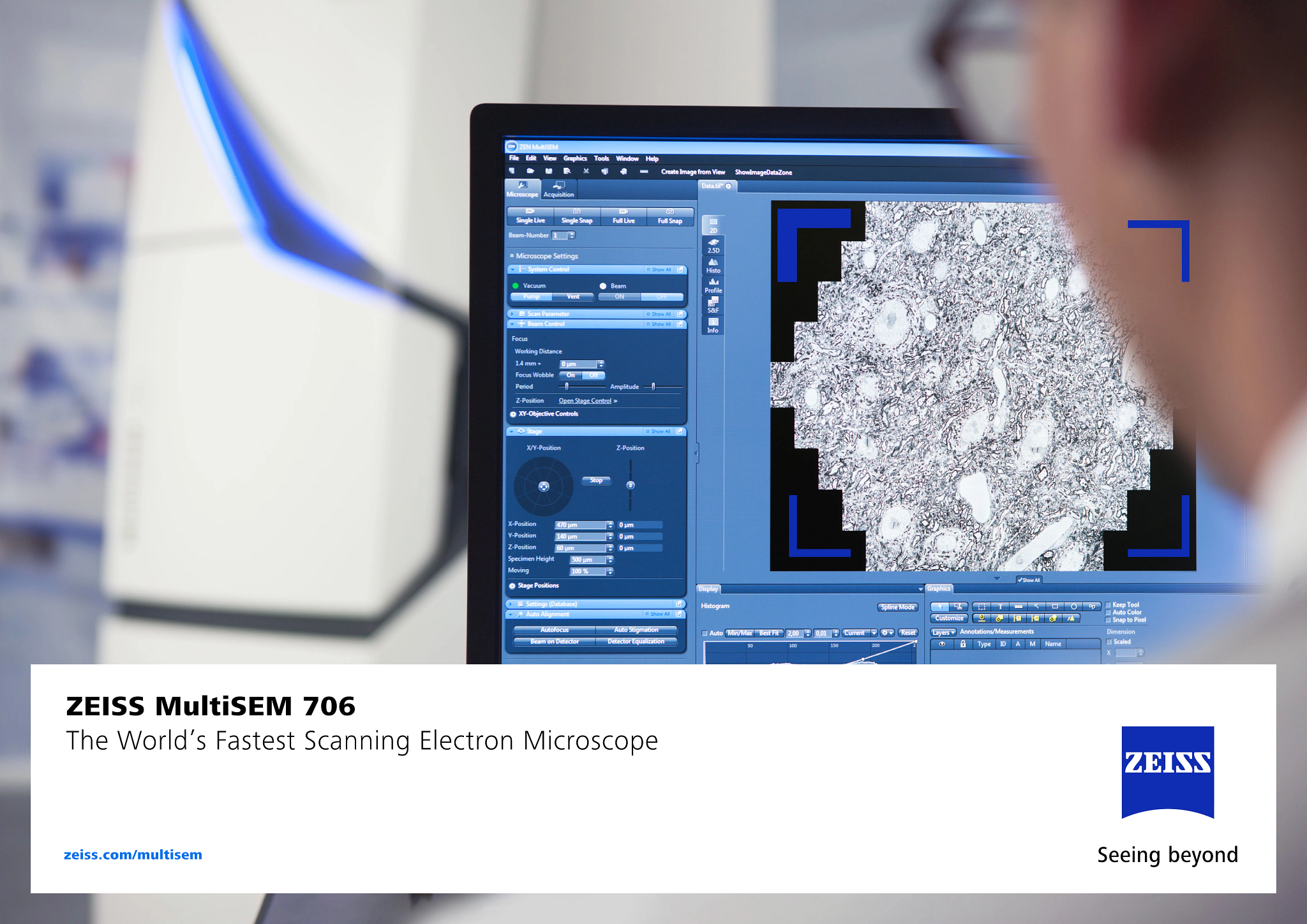Click the X-Position 470 µm field
Image resolution: width=1307 pixels, height=924 pixels.
580,525
